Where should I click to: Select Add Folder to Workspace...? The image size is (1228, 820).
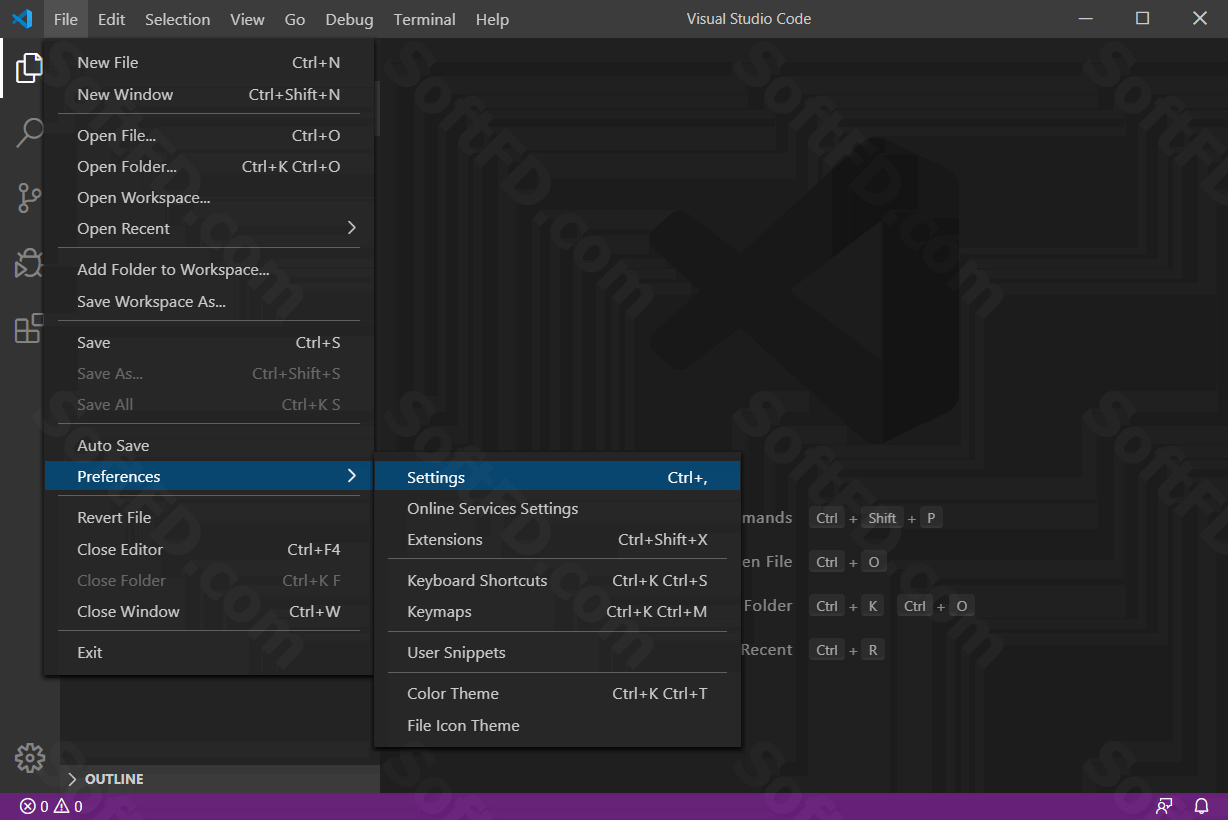209,269
